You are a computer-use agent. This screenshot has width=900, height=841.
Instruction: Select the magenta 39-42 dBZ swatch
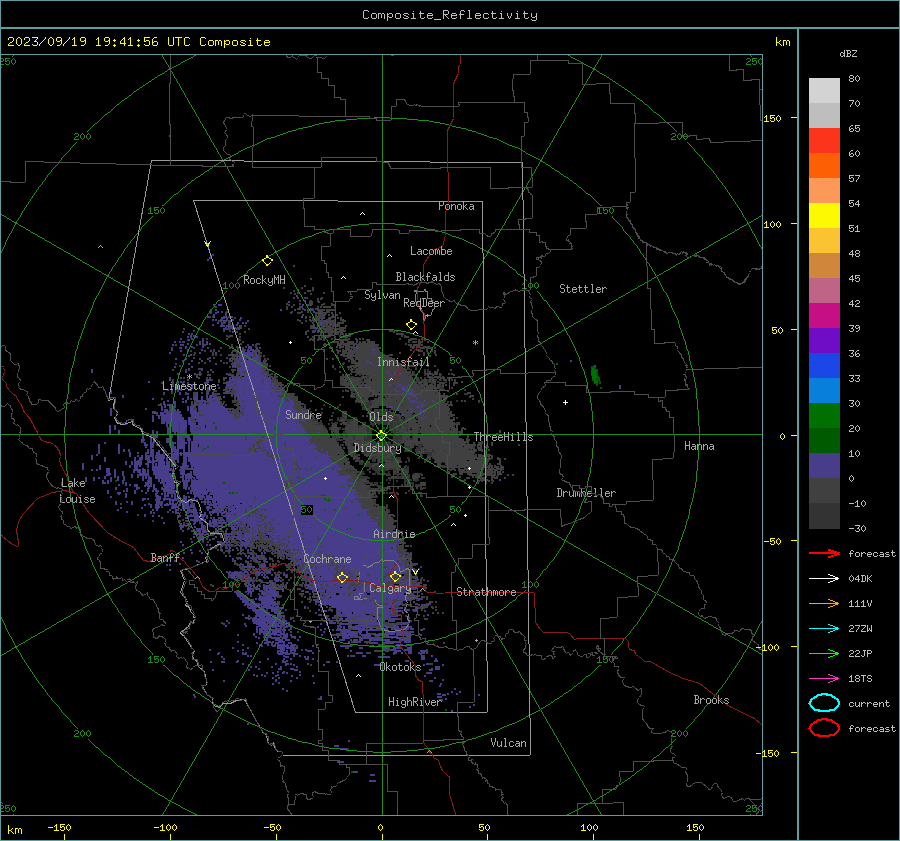pyautogui.click(x=824, y=316)
